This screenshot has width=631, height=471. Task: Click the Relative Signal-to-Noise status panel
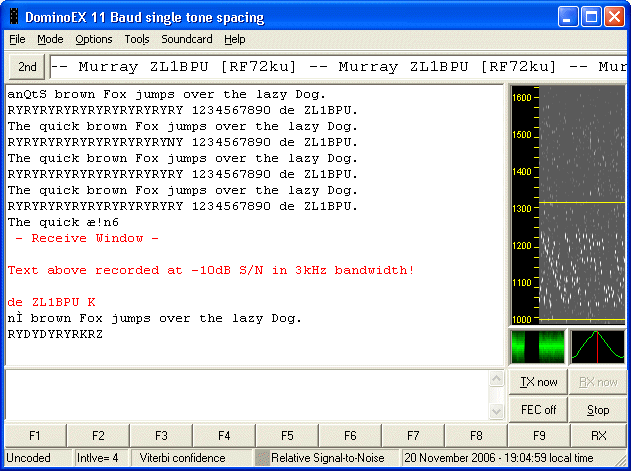tap(327, 458)
